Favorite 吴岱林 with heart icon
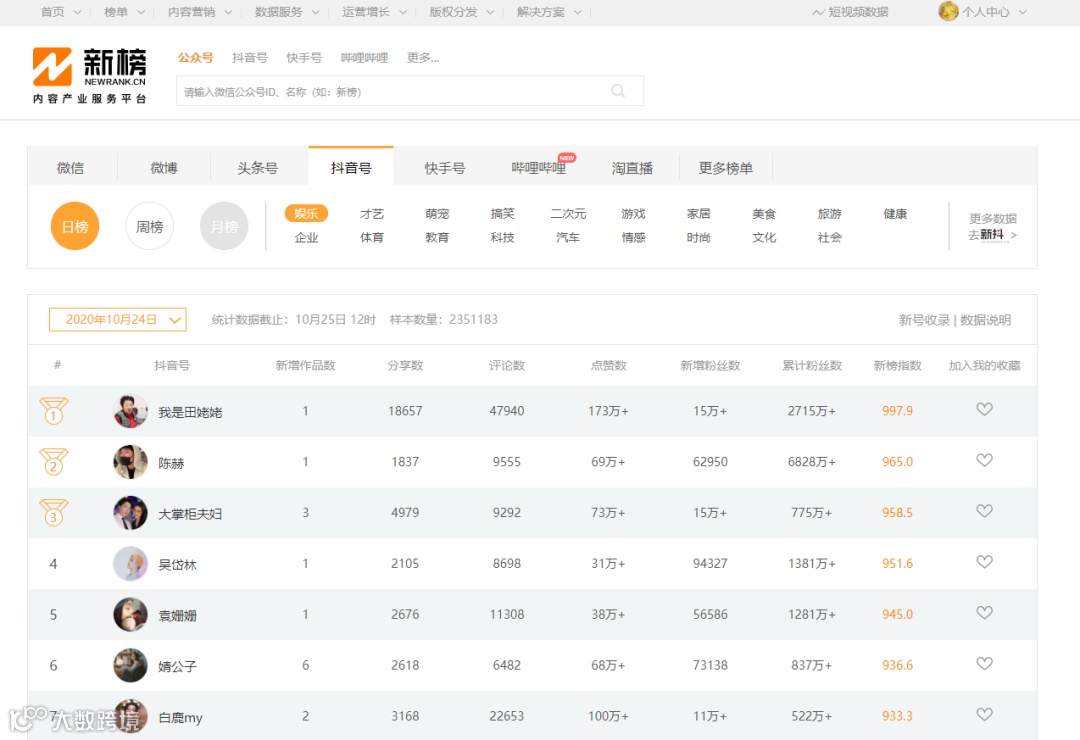The image size is (1080, 740). [984, 562]
